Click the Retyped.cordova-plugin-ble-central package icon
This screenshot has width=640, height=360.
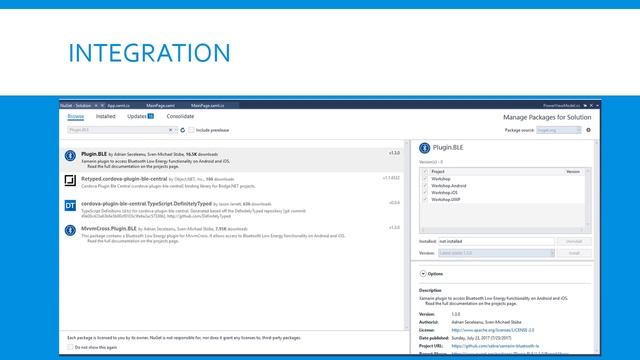70,180
